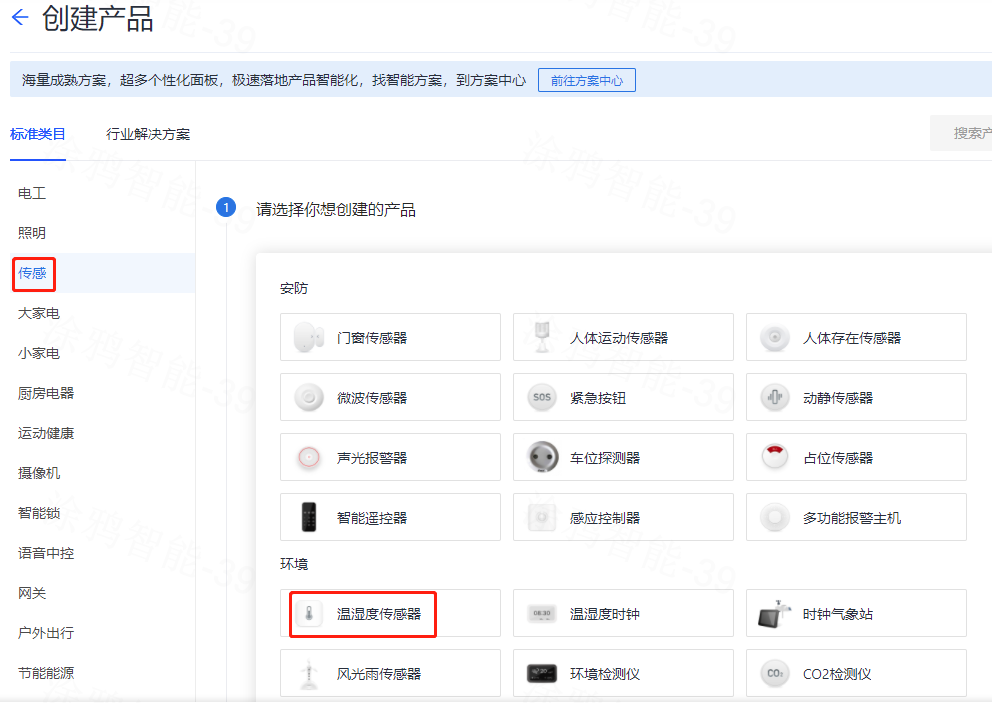Select the 温湿度传感器 thermometer icon
The height and width of the screenshot is (703, 992).
[x=309, y=614]
